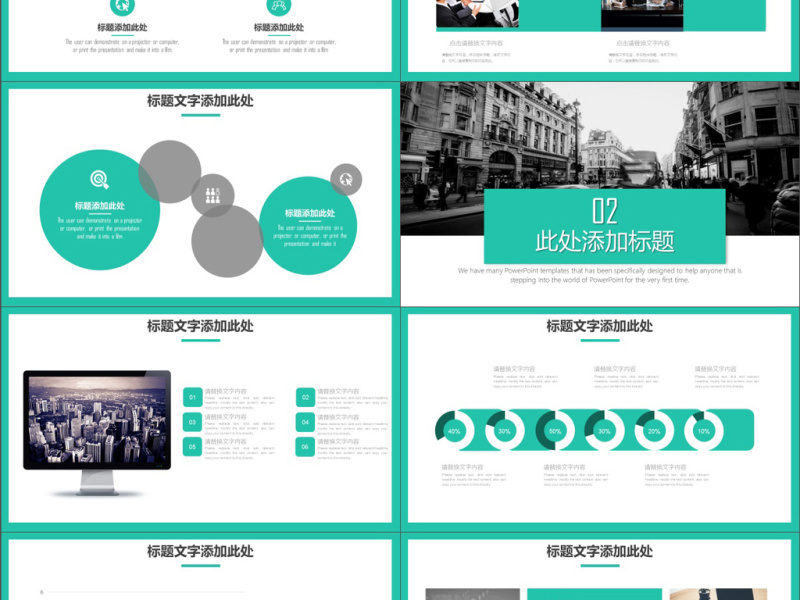Click the green '02 此处添加标题' banner
The height and width of the screenshot is (600, 800).
tap(604, 227)
